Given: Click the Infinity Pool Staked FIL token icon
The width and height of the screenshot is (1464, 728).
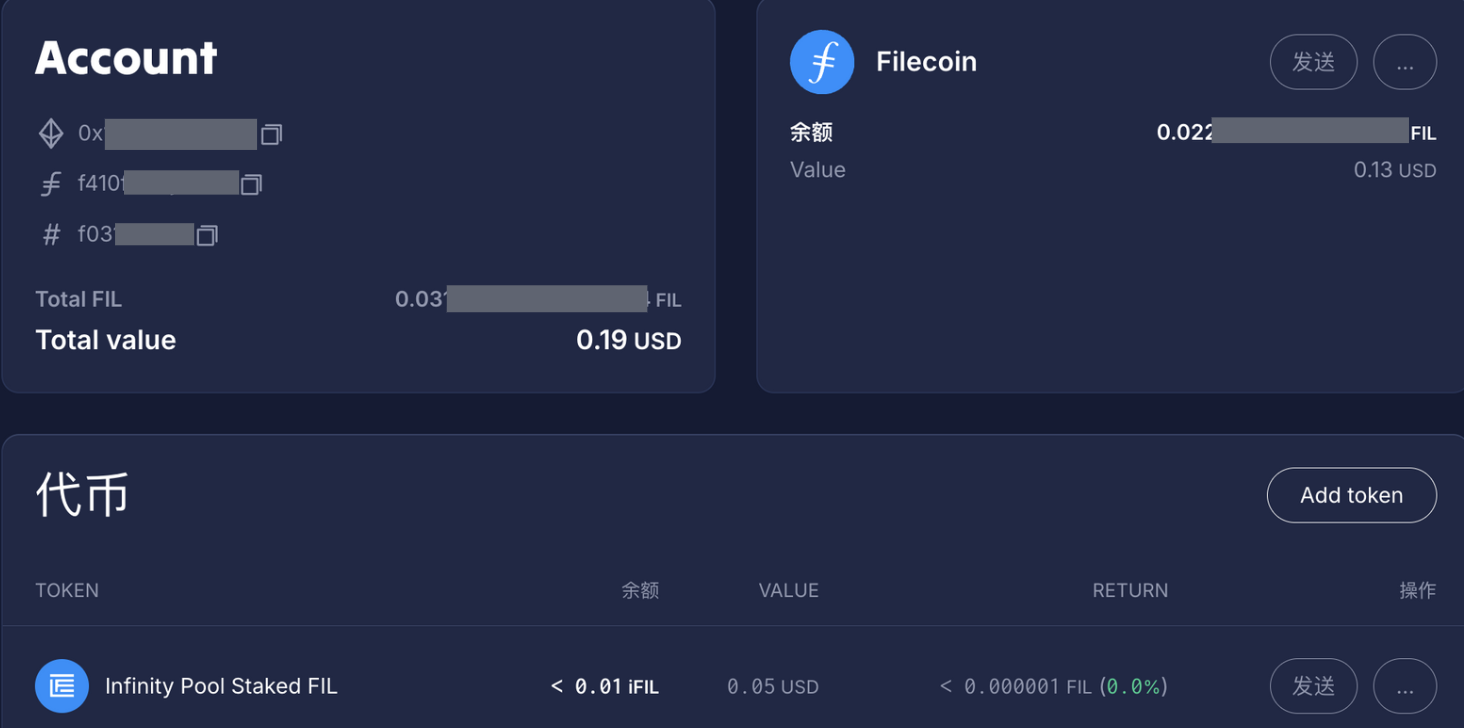Looking at the screenshot, I should (62, 686).
